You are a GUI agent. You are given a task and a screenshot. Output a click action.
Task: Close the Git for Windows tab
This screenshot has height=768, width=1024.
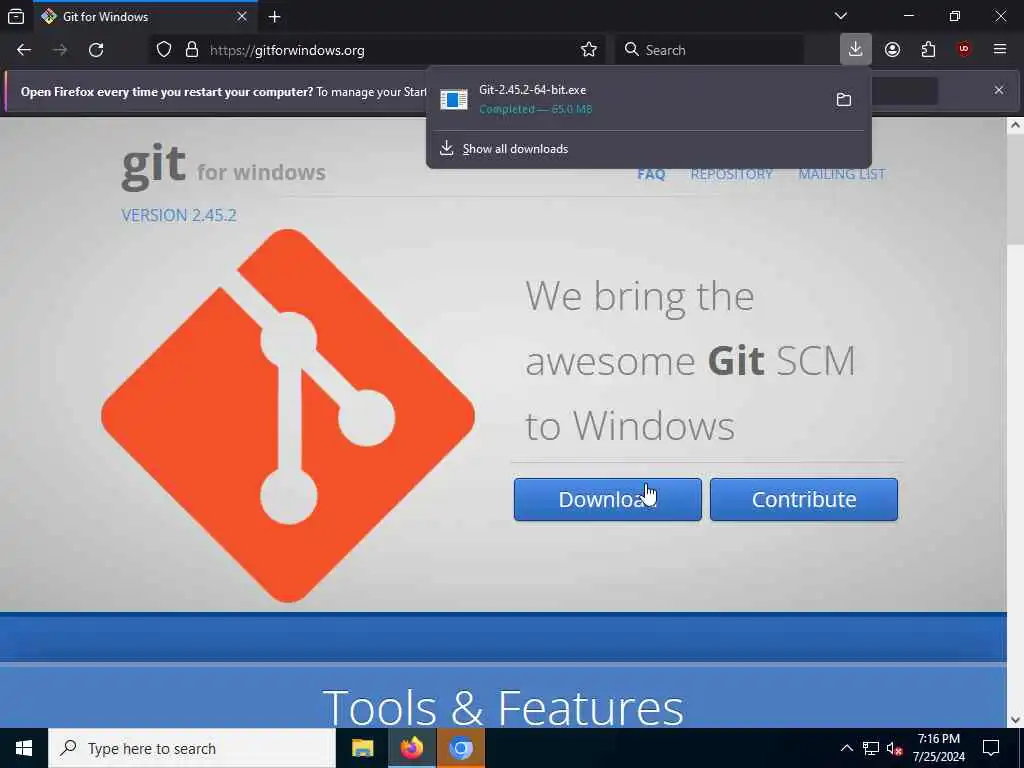242,16
